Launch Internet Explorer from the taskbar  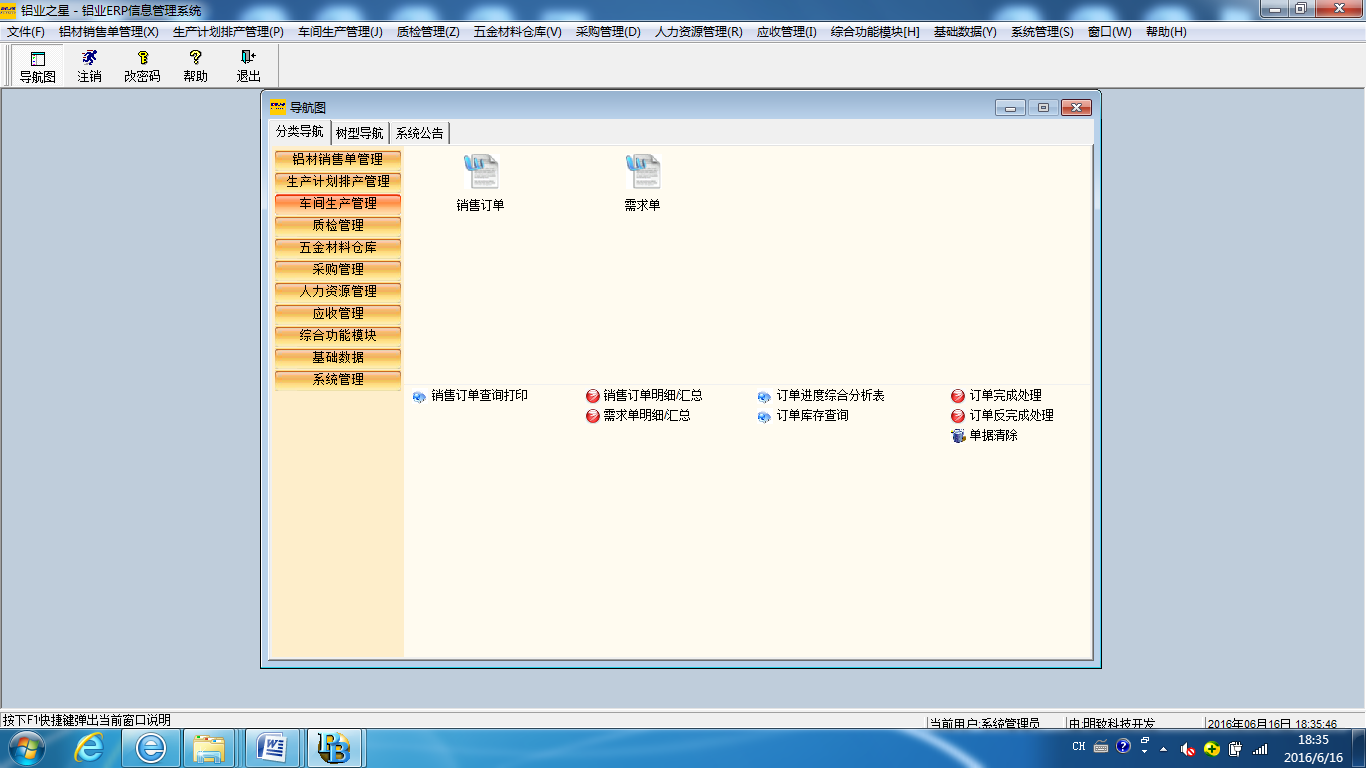tap(90, 748)
